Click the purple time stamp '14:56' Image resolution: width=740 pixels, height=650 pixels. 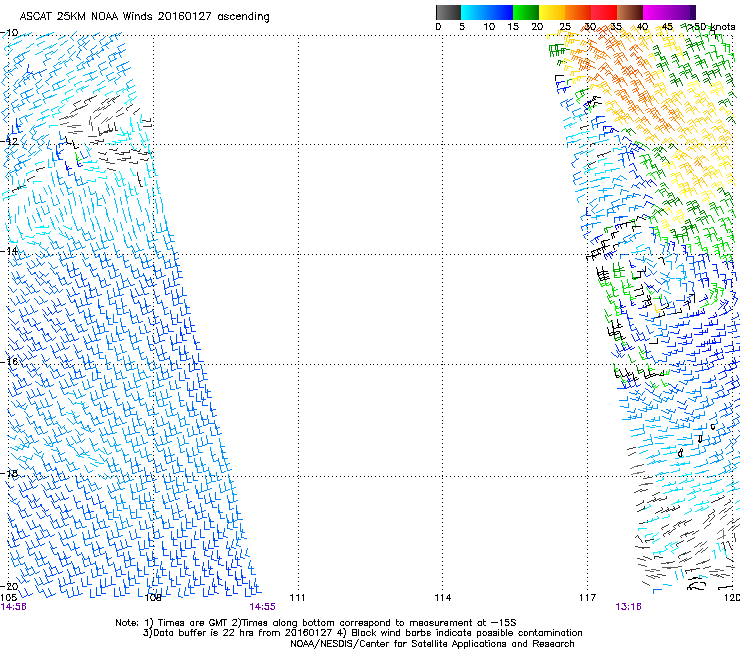coord(14,607)
